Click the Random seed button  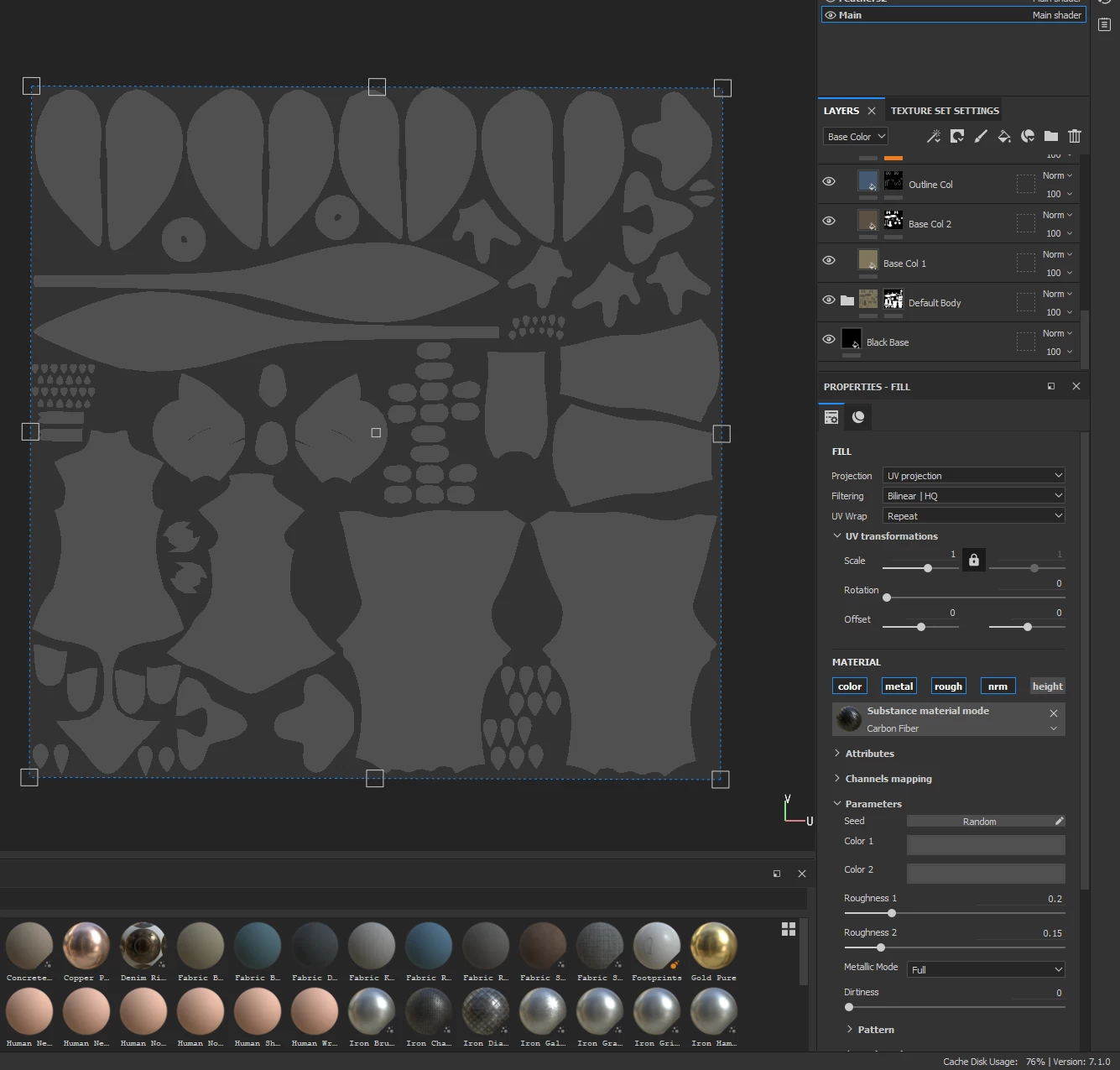pyautogui.click(x=978, y=822)
